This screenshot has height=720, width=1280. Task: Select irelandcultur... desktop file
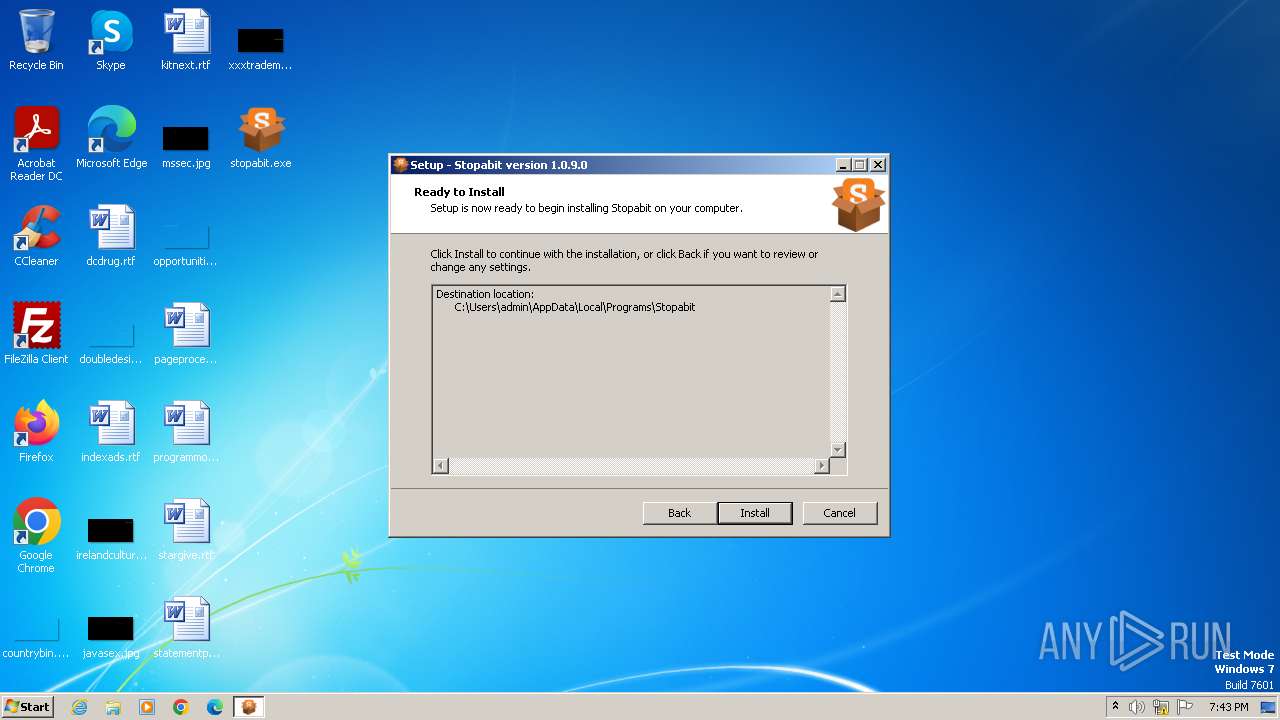click(x=111, y=538)
